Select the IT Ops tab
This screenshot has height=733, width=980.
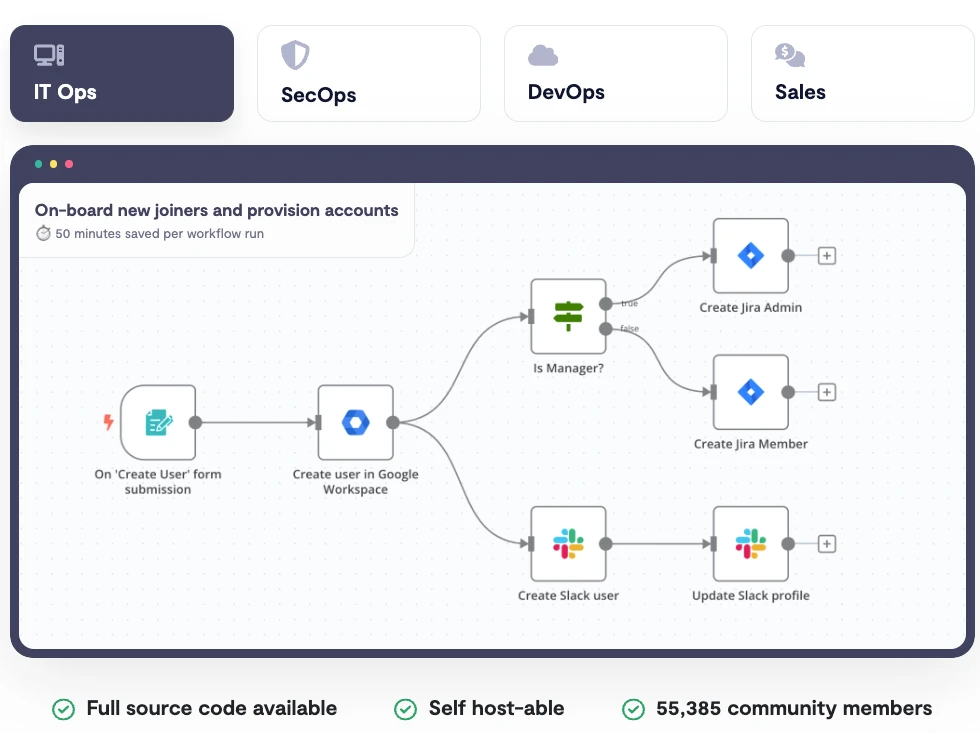click(122, 73)
